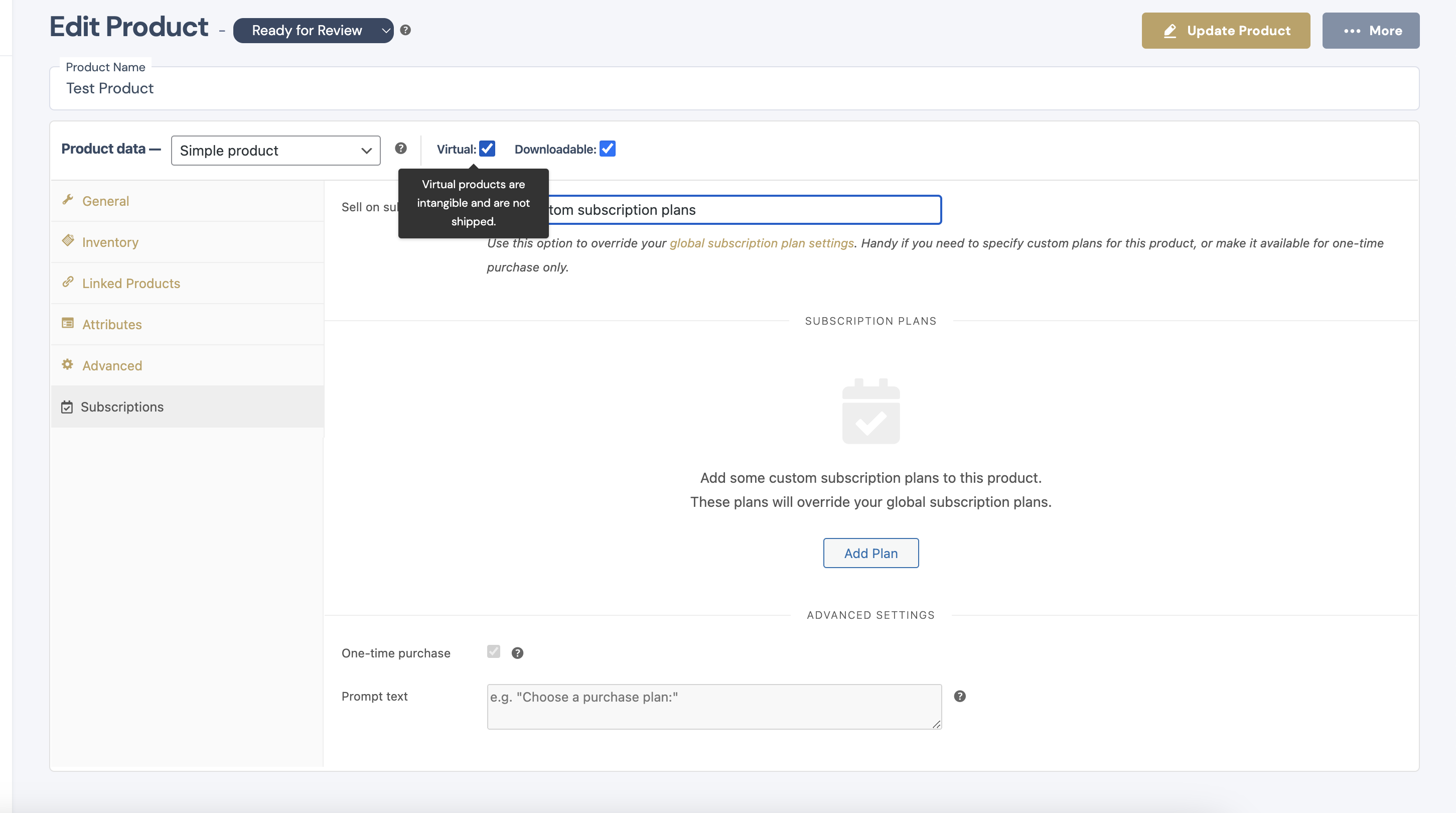Open the Ready for Review status dropdown
Image resolution: width=1456 pixels, height=813 pixels.
point(313,31)
